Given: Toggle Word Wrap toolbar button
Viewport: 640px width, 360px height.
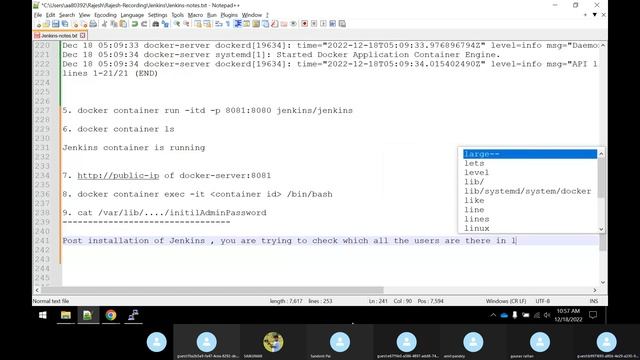Looking at the screenshot, I should click(219, 24).
